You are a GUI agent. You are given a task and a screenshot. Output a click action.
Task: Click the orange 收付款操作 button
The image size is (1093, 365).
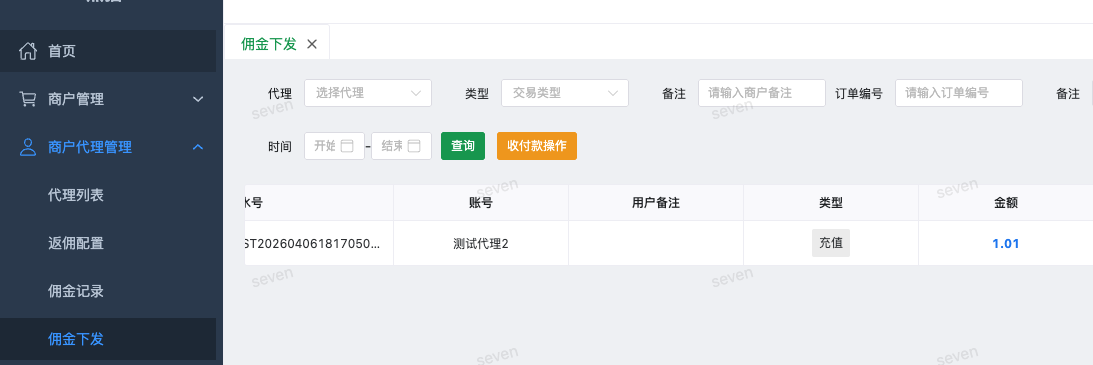click(x=537, y=146)
